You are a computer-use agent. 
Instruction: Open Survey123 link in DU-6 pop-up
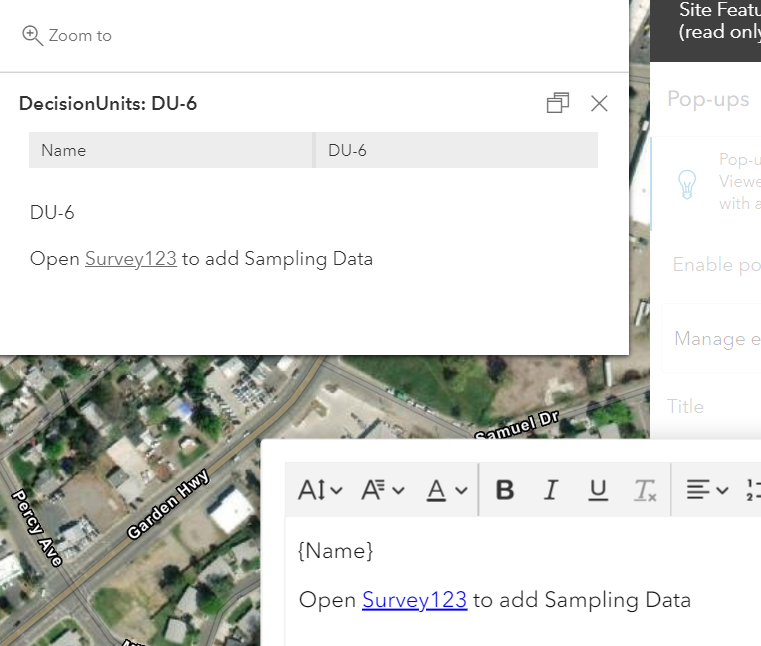(131, 259)
